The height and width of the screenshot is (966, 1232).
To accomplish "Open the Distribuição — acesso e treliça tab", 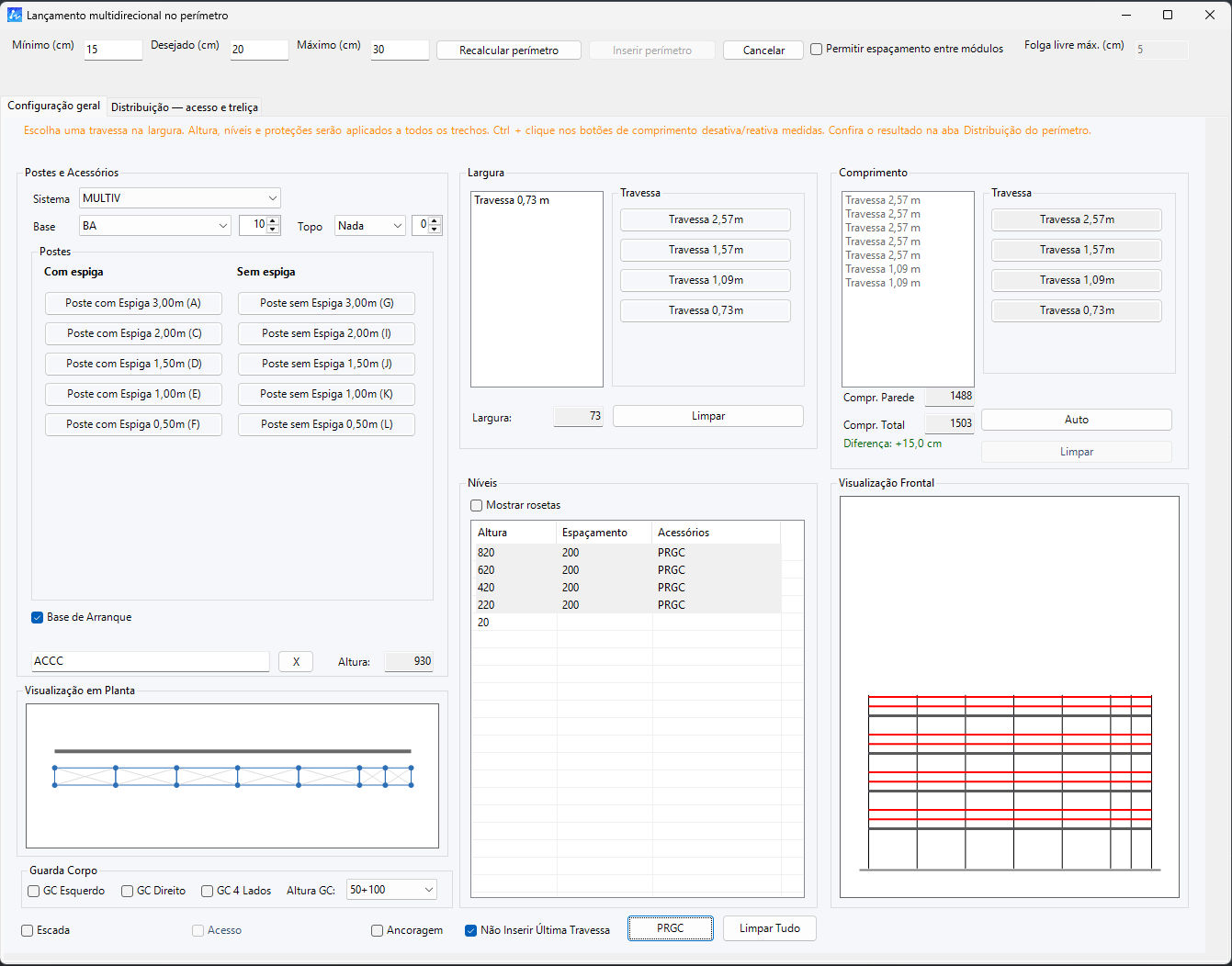I will (185, 107).
